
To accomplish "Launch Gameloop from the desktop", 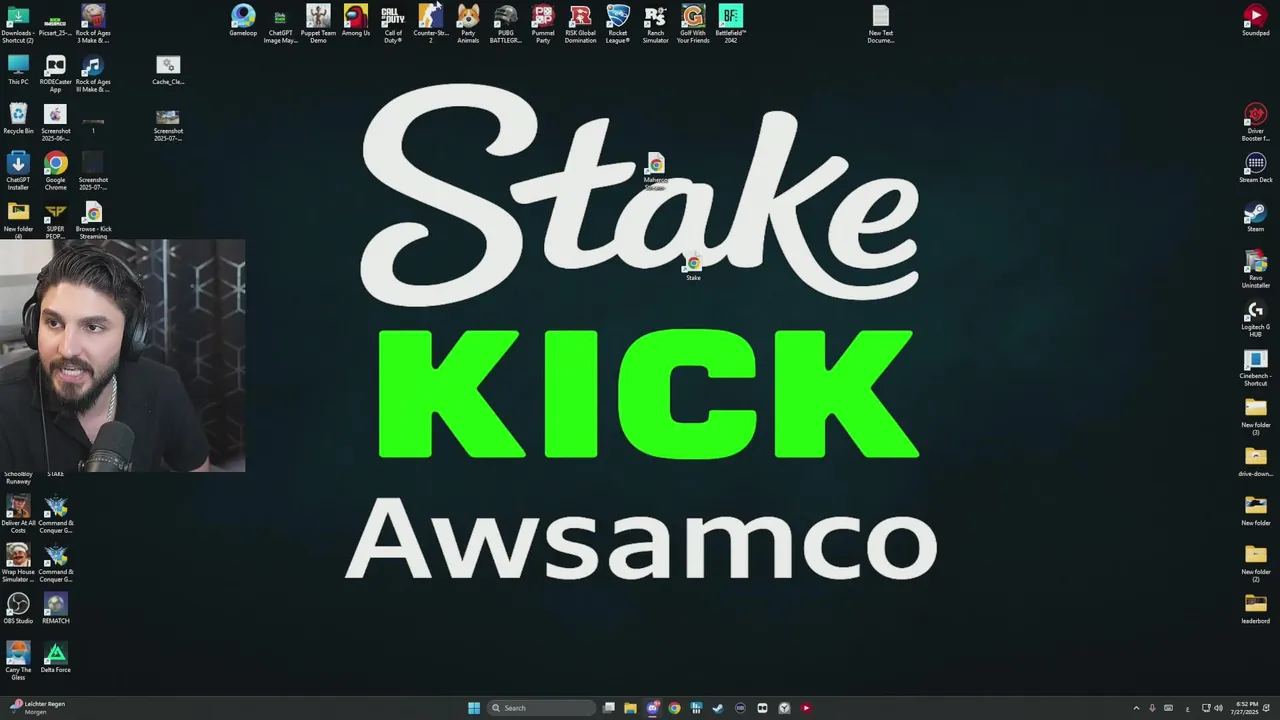I will (x=243, y=20).
